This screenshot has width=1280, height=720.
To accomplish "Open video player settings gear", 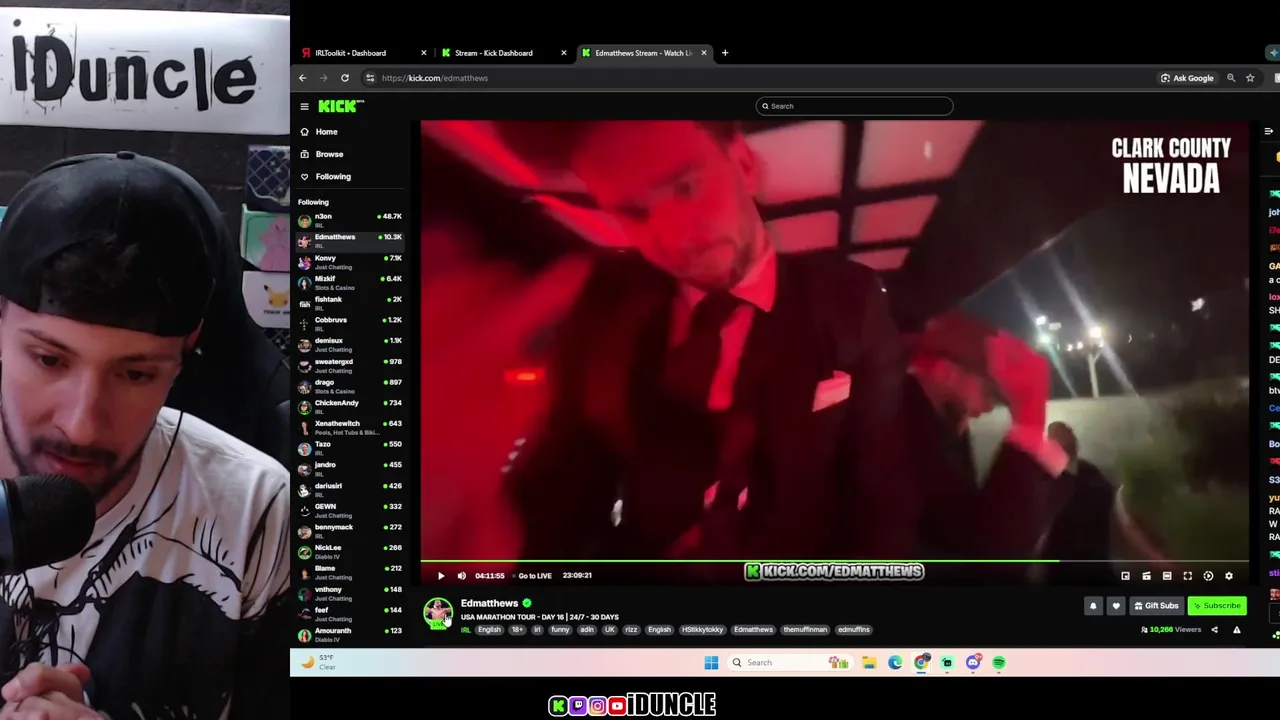I will [x=1229, y=576].
